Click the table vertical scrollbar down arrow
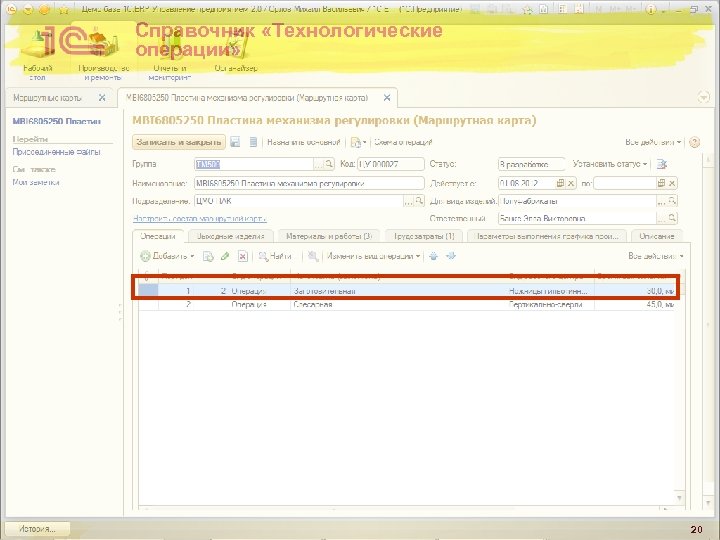This screenshot has width=720, height=540. 679,498
